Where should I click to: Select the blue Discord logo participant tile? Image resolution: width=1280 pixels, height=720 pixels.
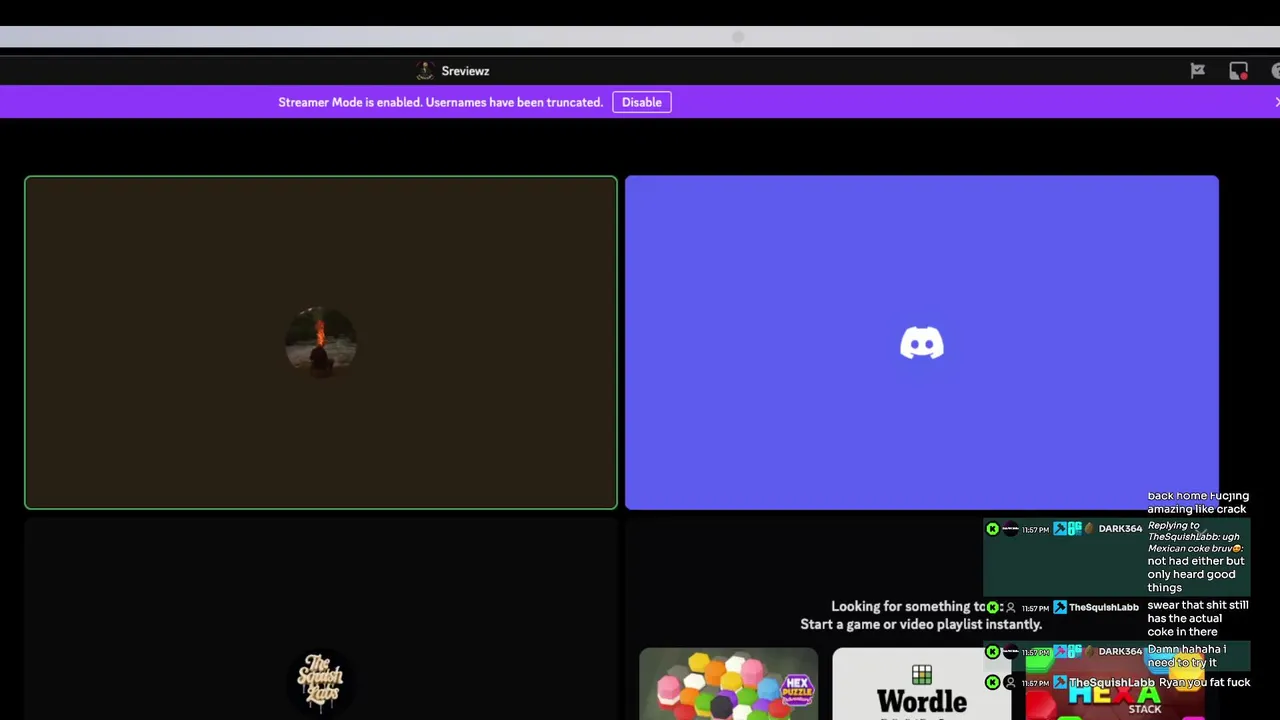tap(922, 343)
